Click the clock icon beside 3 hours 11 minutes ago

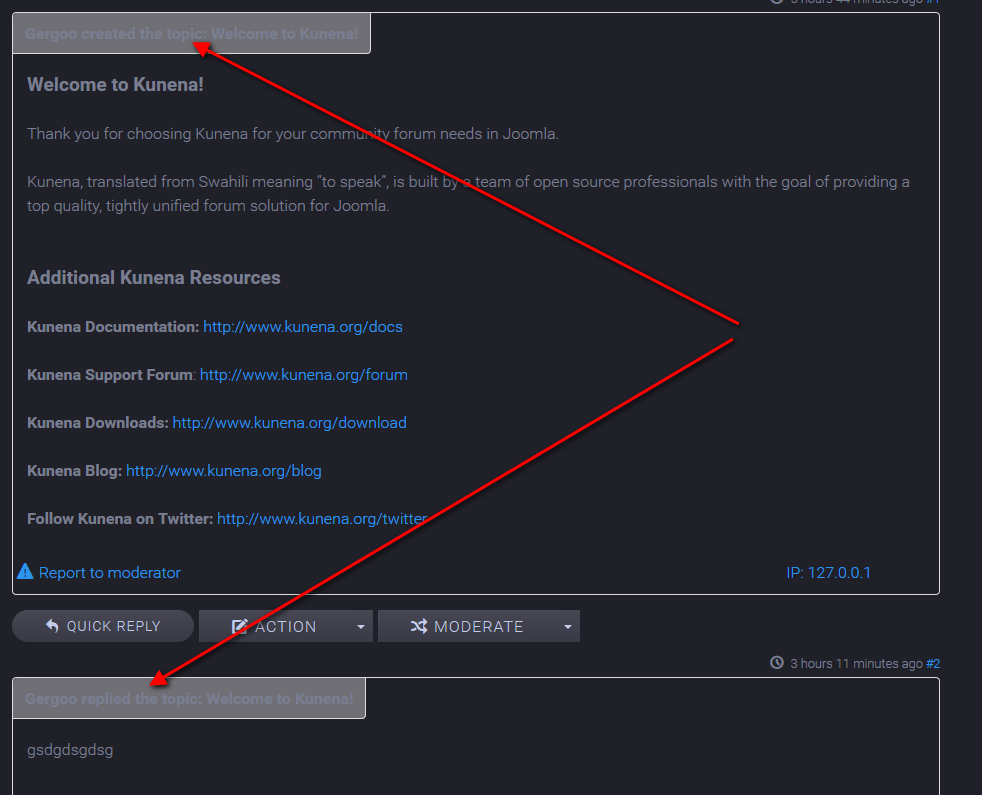(777, 663)
